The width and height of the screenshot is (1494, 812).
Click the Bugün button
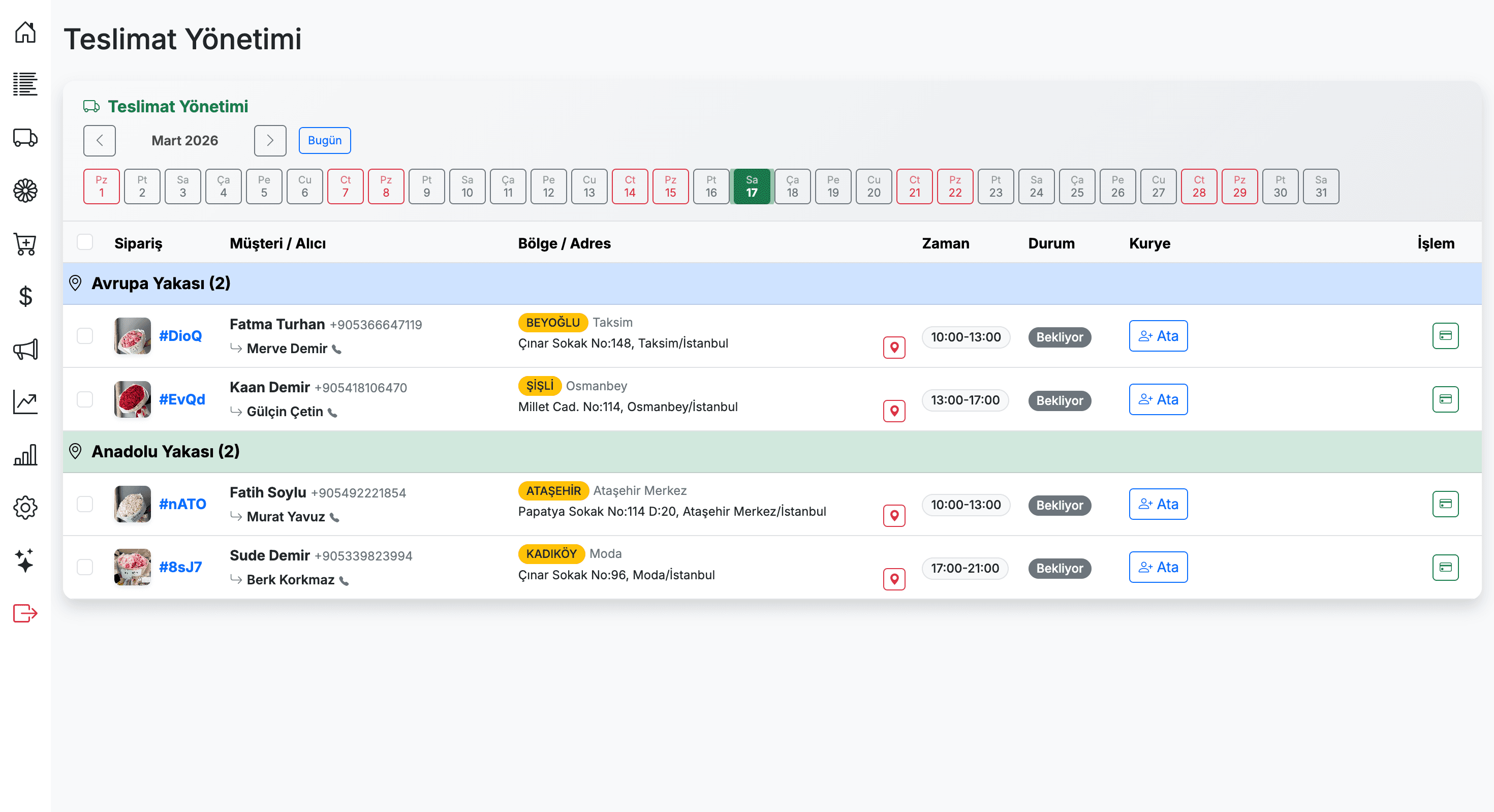pyautogui.click(x=324, y=140)
